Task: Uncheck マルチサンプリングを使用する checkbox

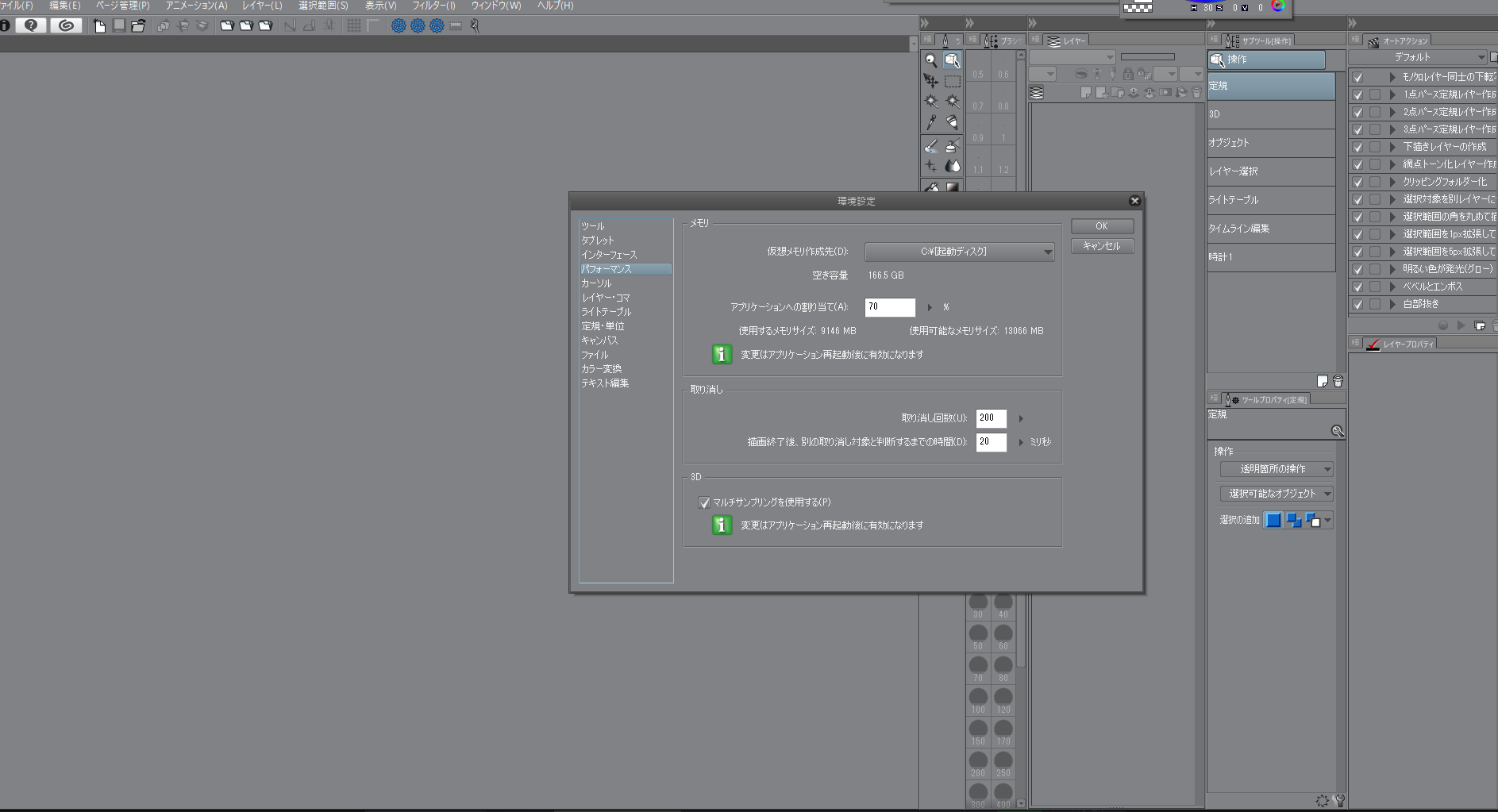Action: pyautogui.click(x=704, y=502)
